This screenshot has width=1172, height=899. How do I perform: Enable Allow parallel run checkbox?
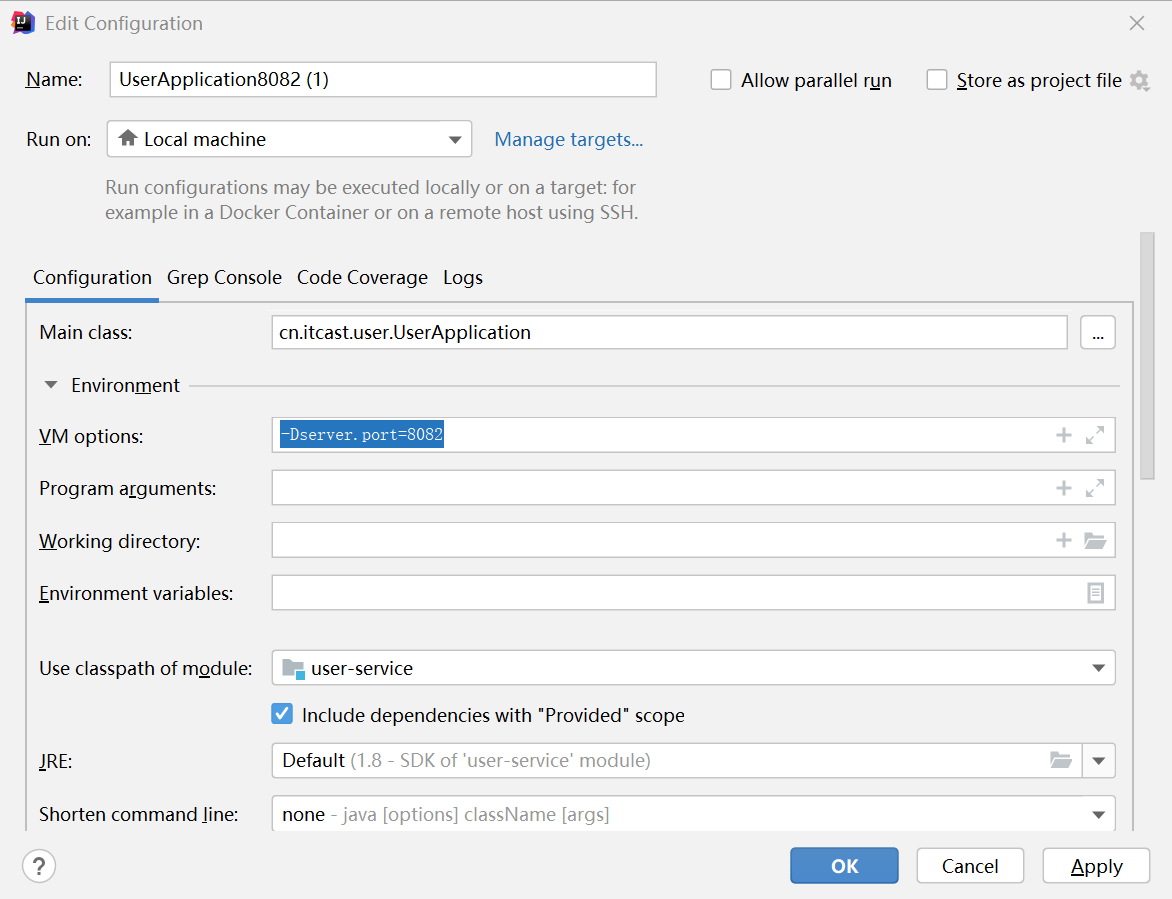[721, 81]
